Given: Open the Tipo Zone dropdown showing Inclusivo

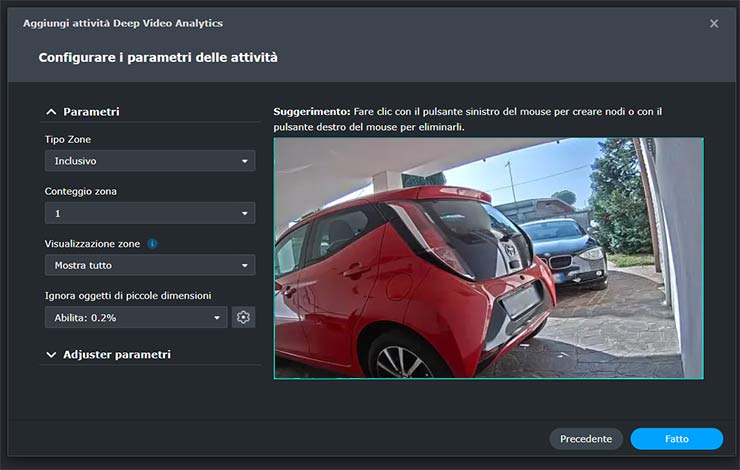Looking at the screenshot, I should [150, 161].
